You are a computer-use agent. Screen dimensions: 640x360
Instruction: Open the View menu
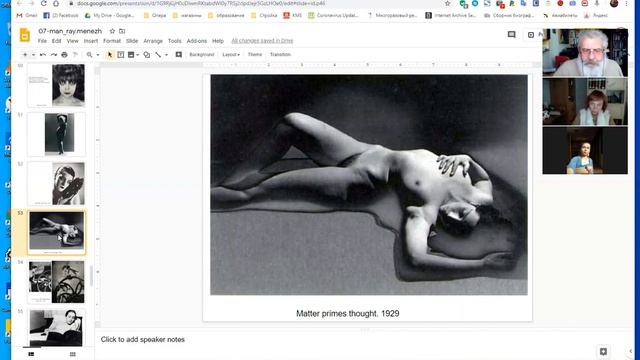click(x=72, y=41)
